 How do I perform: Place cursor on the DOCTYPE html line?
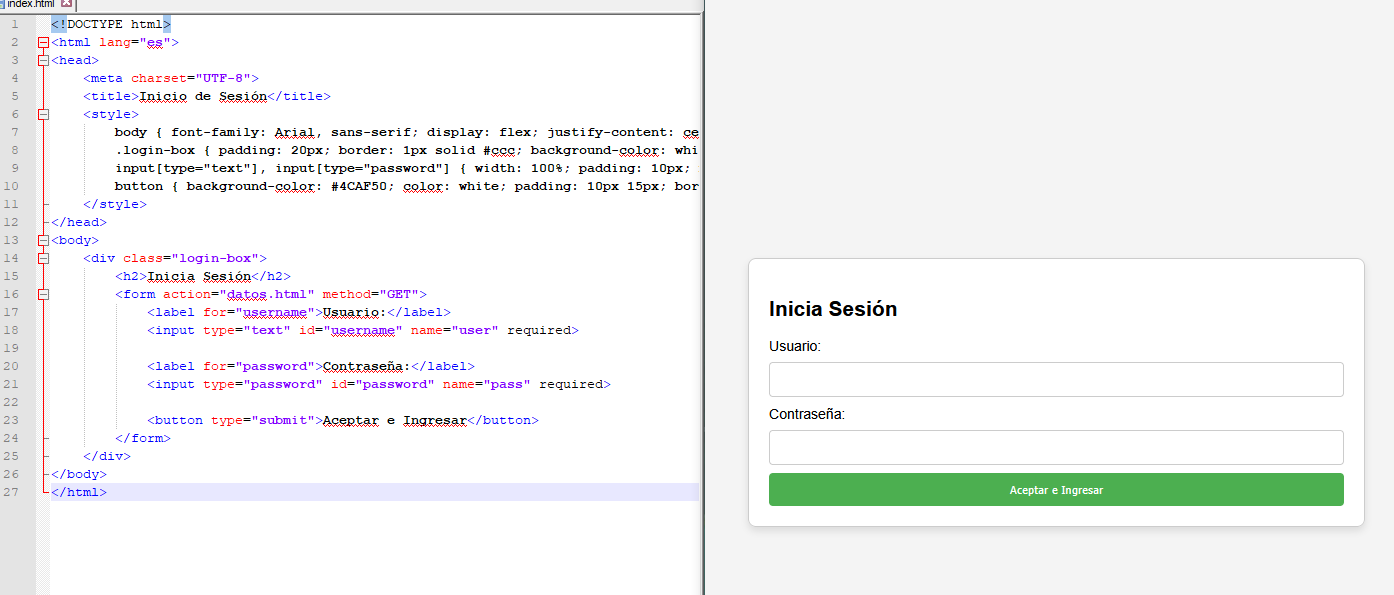pos(112,24)
